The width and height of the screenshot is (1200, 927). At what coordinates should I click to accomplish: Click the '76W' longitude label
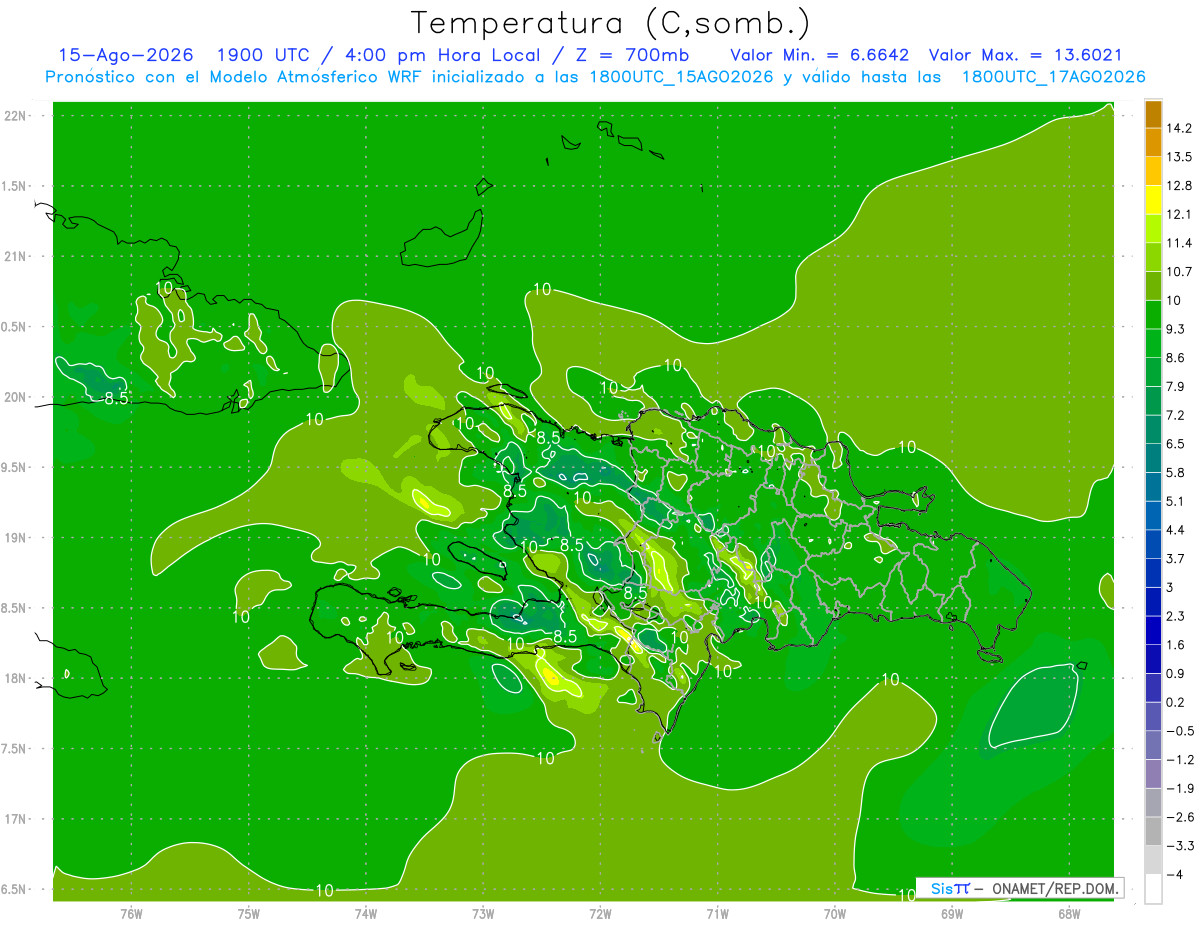tap(131, 914)
